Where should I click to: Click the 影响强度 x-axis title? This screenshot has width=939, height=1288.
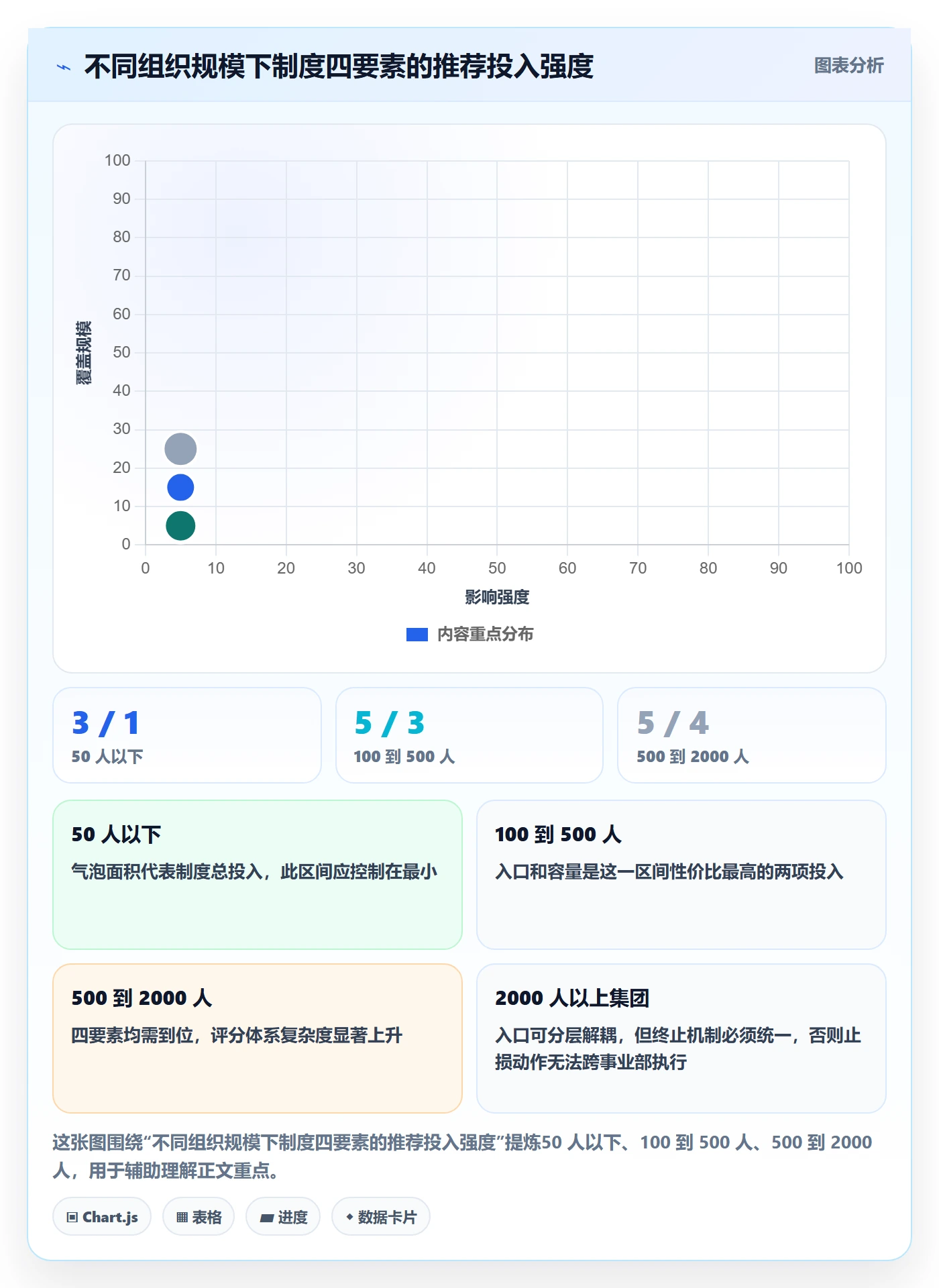point(497,597)
